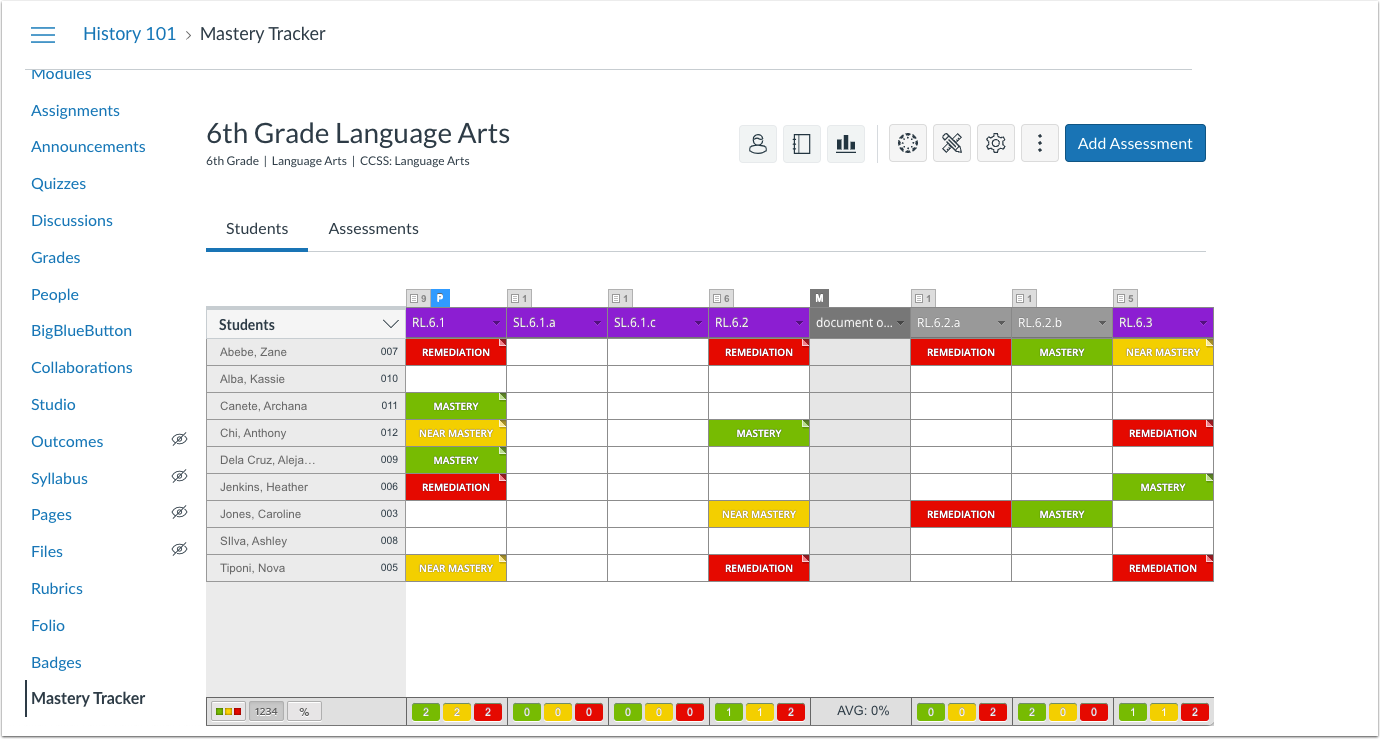1380x739 pixels.
Task: Click the hamburger navigation menu icon
Action: (x=42, y=33)
